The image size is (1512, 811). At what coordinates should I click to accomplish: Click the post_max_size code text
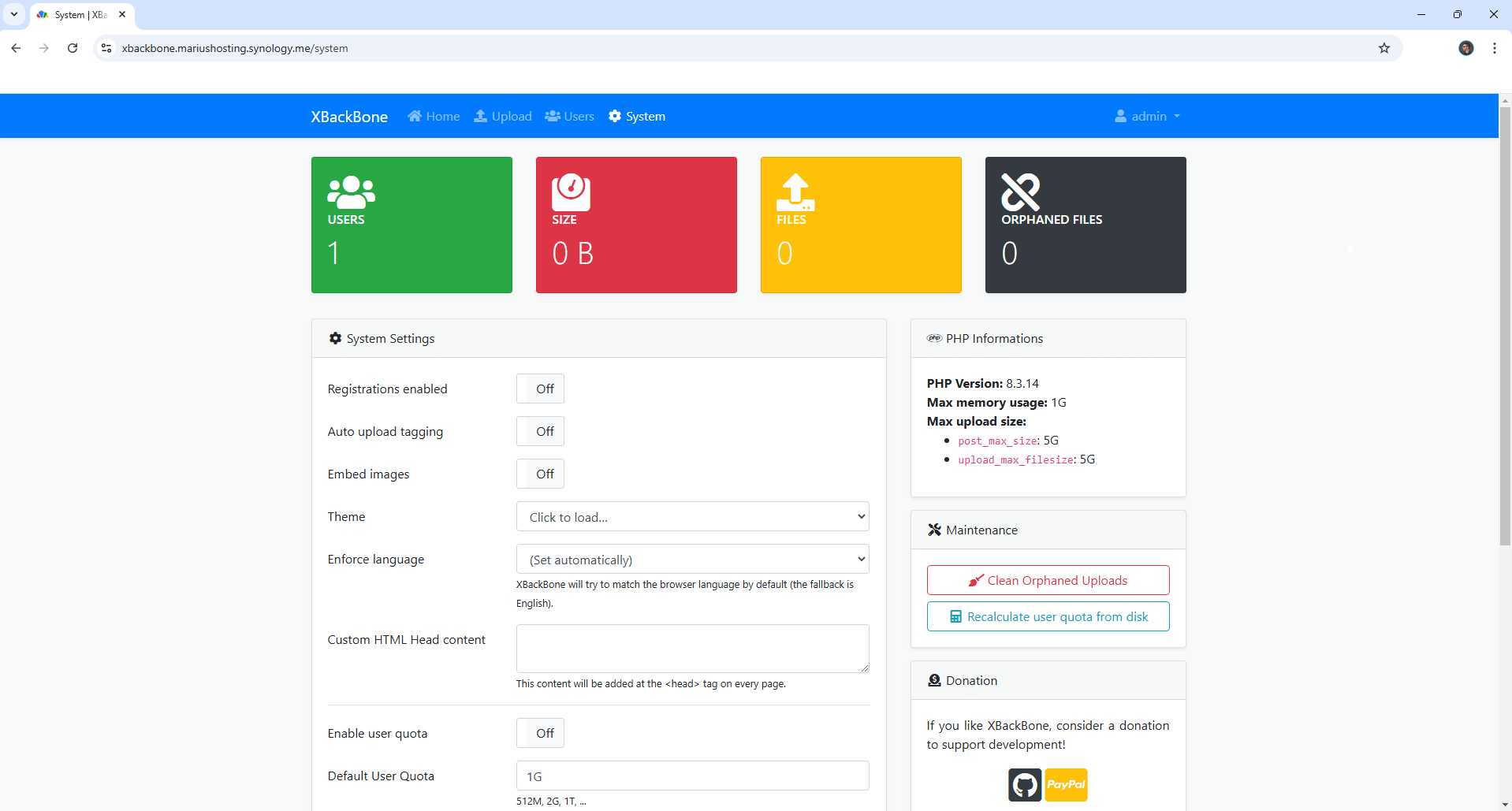997,441
